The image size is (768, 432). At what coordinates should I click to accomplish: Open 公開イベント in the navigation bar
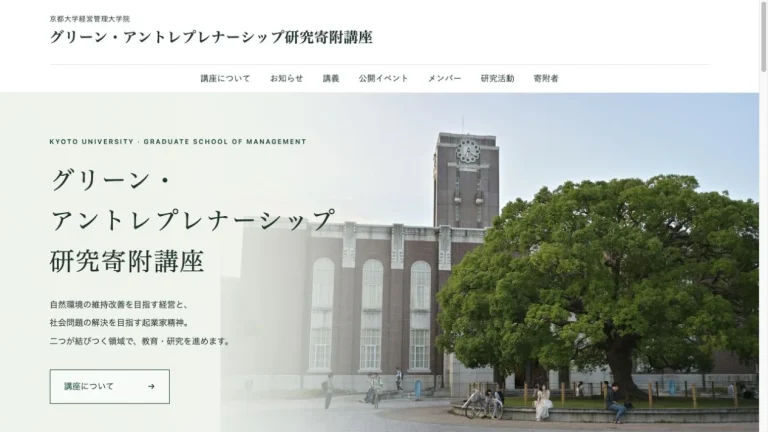pyautogui.click(x=383, y=78)
